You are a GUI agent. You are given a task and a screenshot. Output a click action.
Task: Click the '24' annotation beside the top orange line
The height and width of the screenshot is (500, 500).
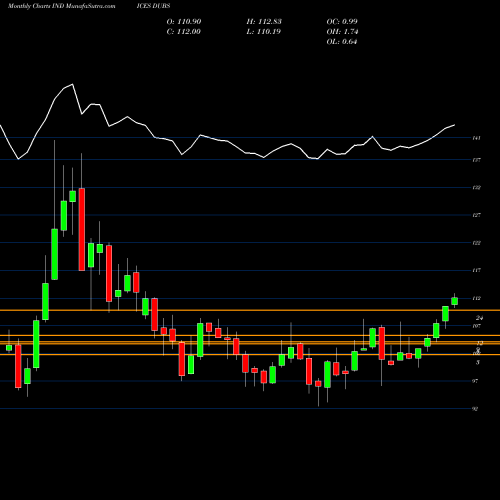(479, 318)
